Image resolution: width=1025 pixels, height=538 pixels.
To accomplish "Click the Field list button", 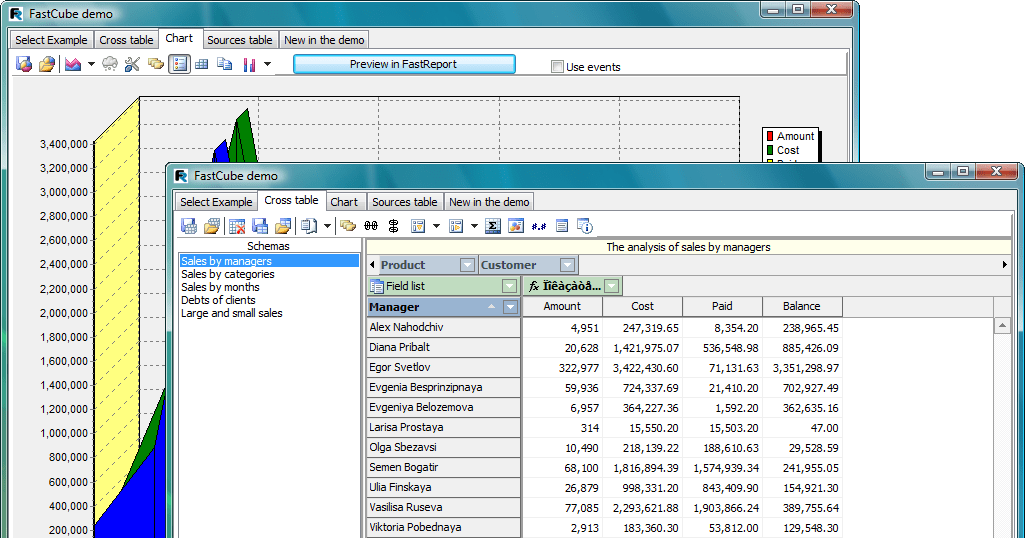I will (x=443, y=286).
